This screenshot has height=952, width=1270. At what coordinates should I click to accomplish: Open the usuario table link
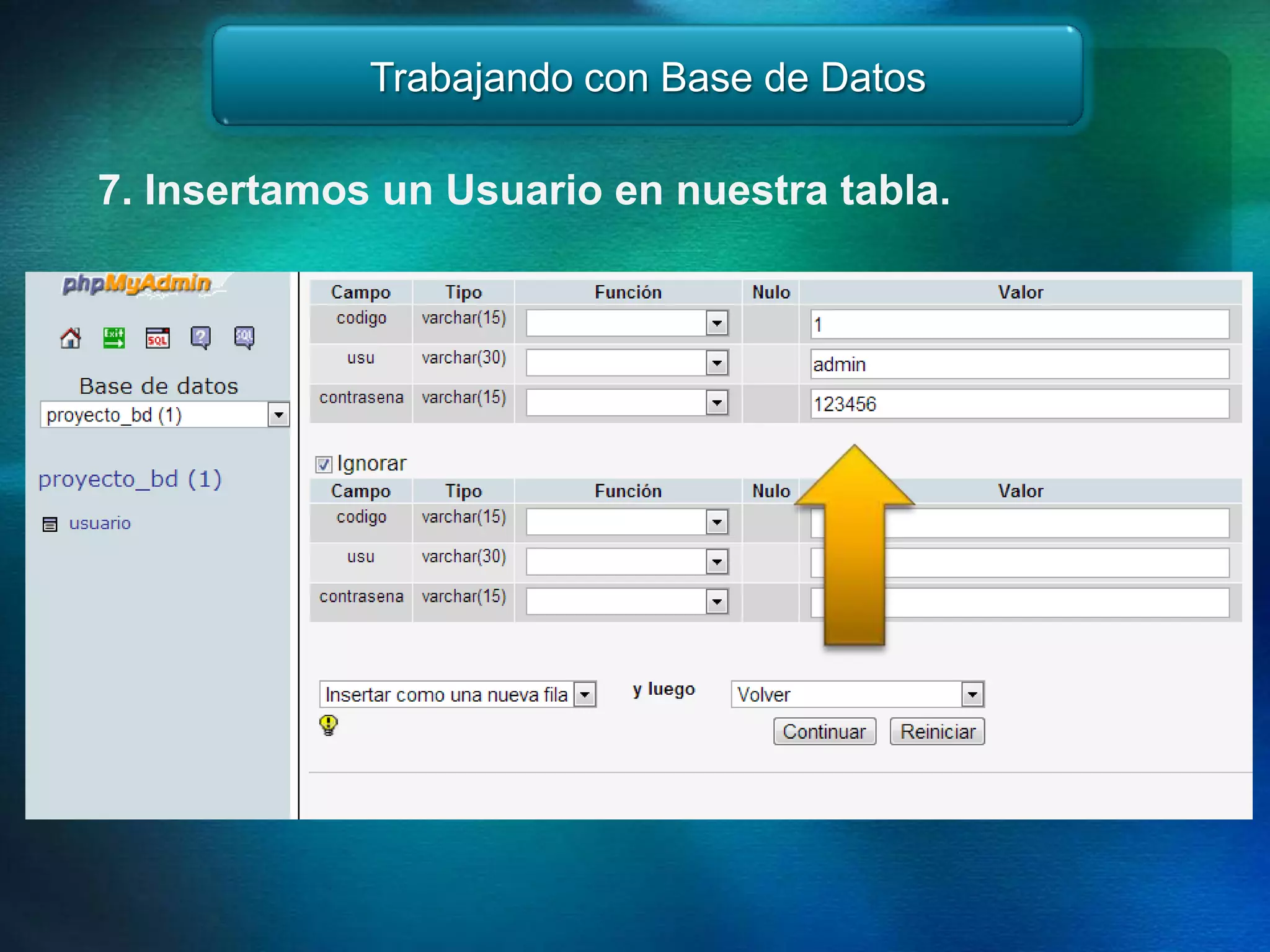[100, 524]
